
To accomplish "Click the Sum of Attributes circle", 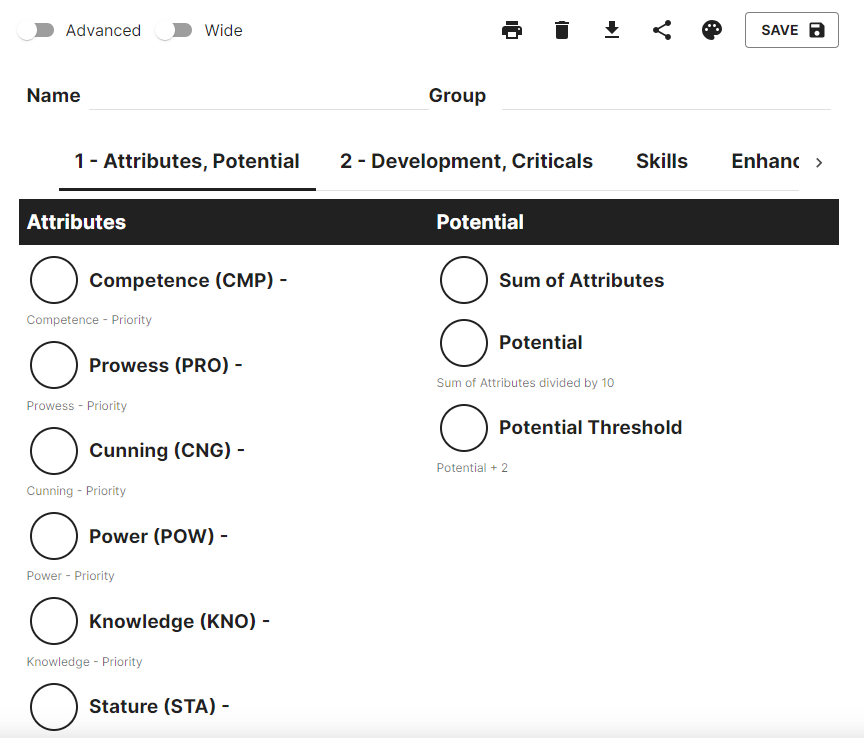I will point(463,280).
